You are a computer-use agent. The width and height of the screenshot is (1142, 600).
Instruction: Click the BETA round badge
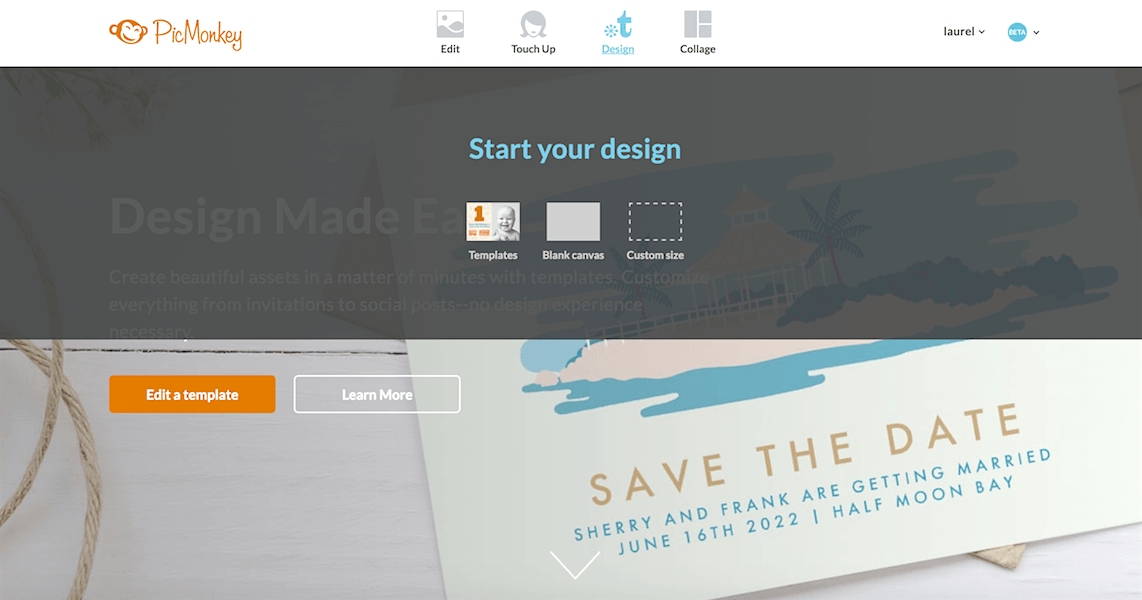pos(1017,32)
